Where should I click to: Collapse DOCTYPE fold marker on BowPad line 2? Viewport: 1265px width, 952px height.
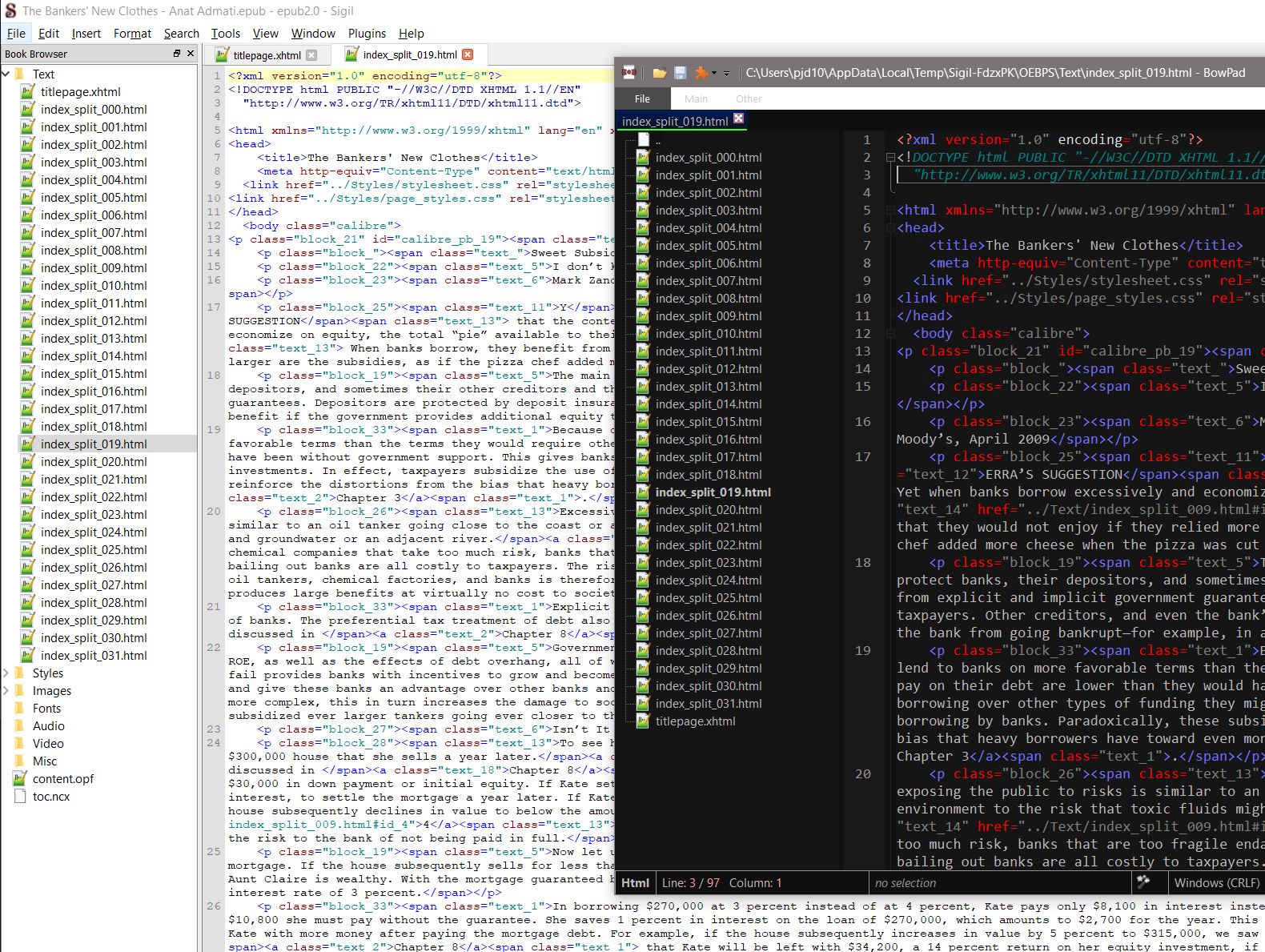(890, 158)
